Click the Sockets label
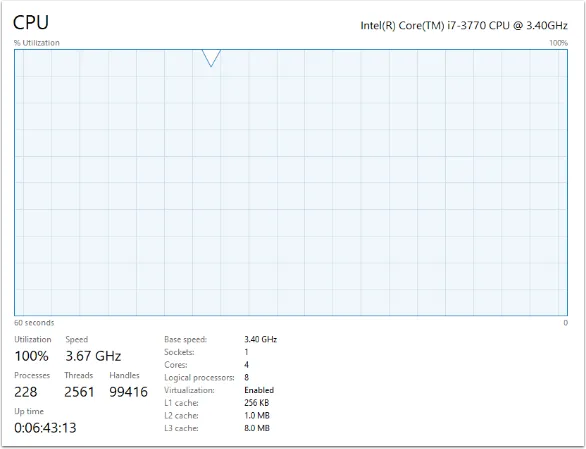The image size is (586, 449). pyautogui.click(x=179, y=352)
